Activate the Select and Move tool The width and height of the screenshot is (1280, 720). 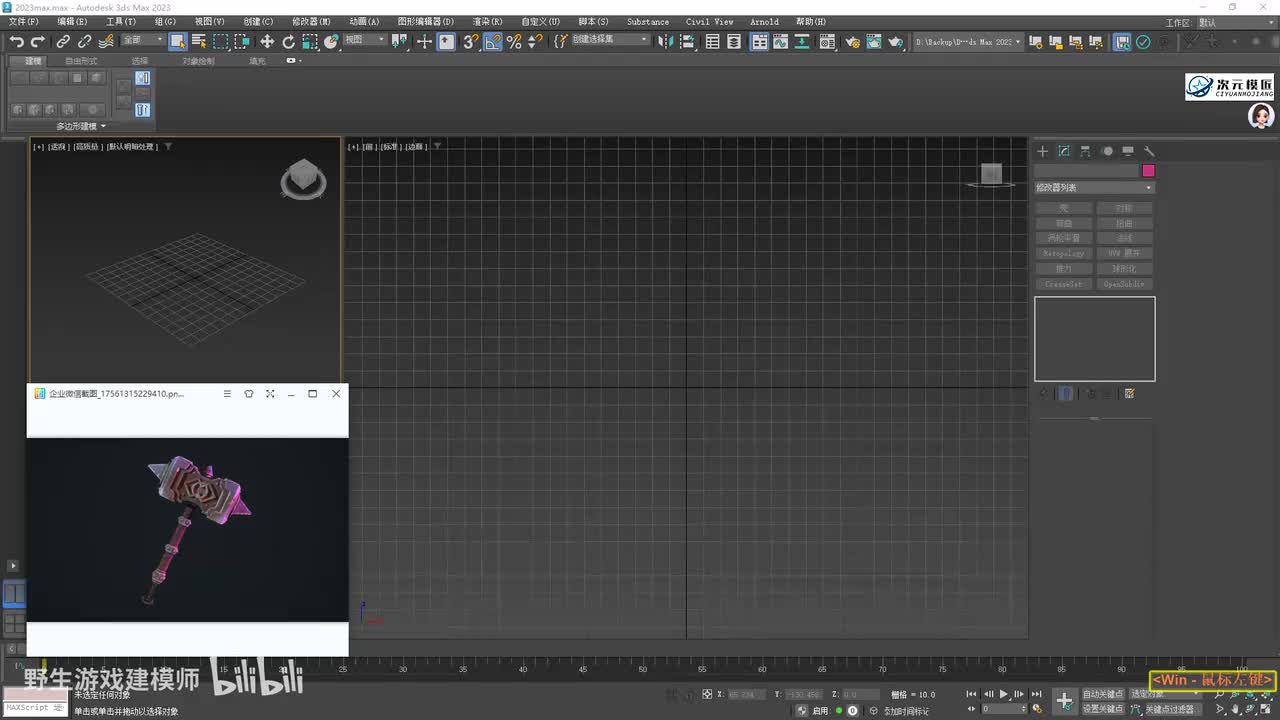267,42
